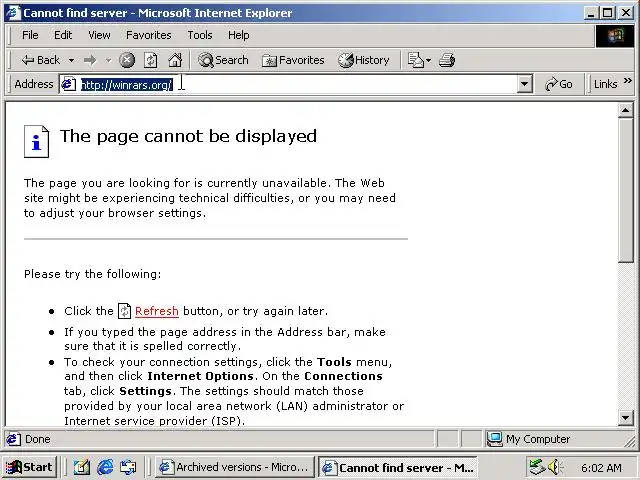640x480 pixels.
Task: Click the Stop loading icon
Action: pyautogui.click(x=127, y=60)
